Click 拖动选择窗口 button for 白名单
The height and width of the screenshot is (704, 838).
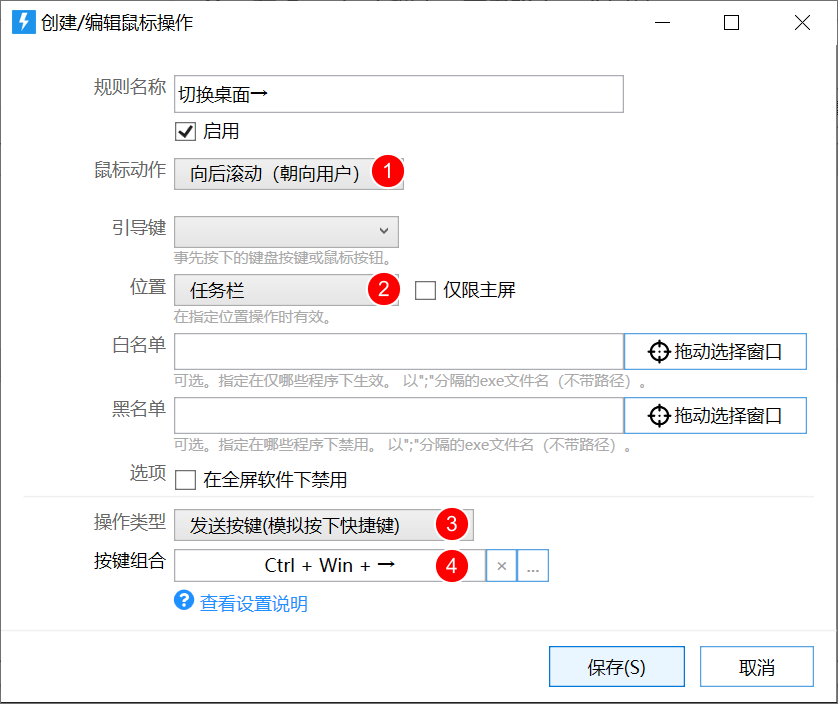click(x=715, y=352)
